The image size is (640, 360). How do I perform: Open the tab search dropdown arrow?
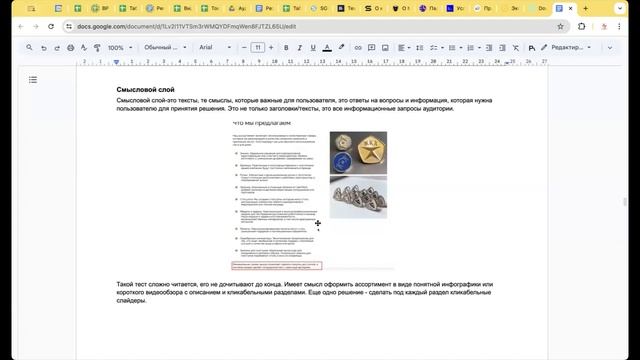pos(620,8)
